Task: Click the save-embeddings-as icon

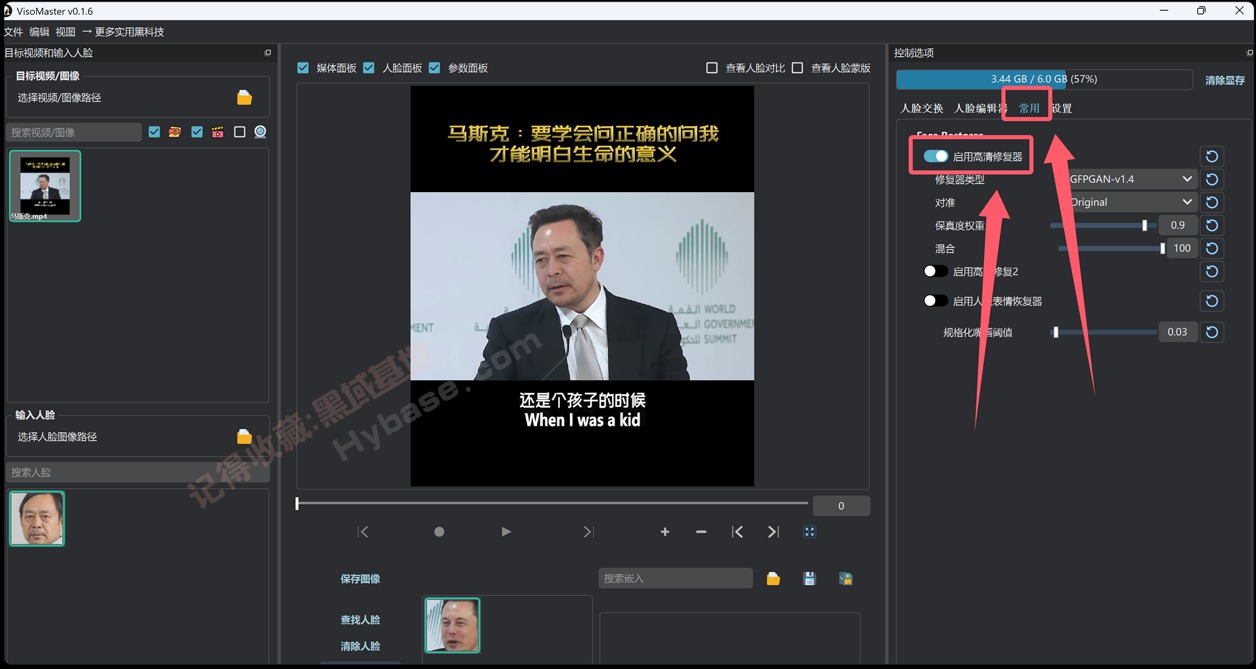Action: pos(846,579)
